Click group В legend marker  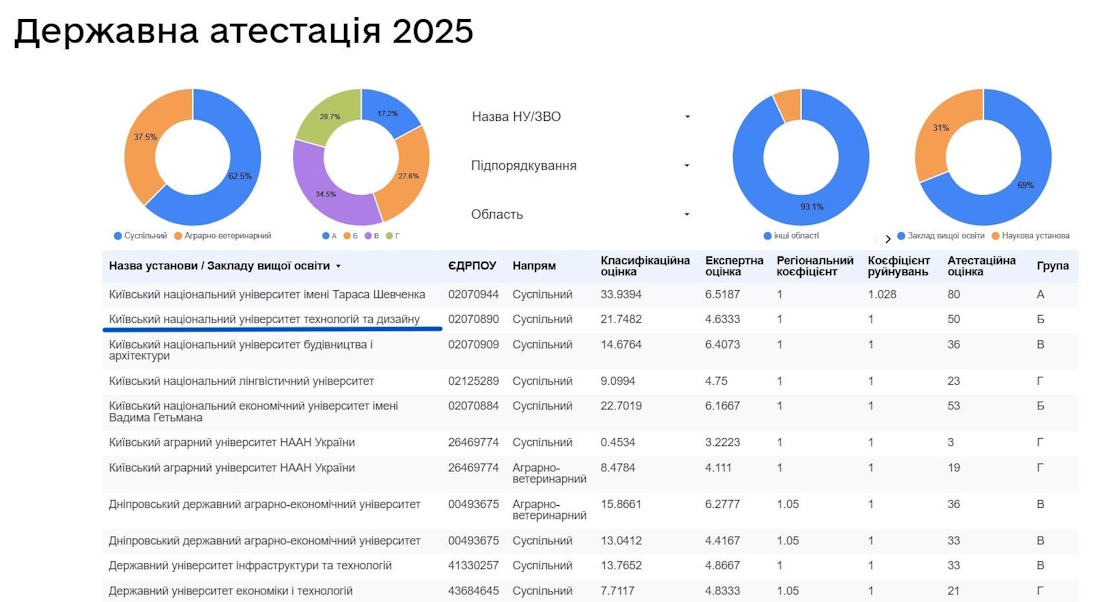coord(368,236)
